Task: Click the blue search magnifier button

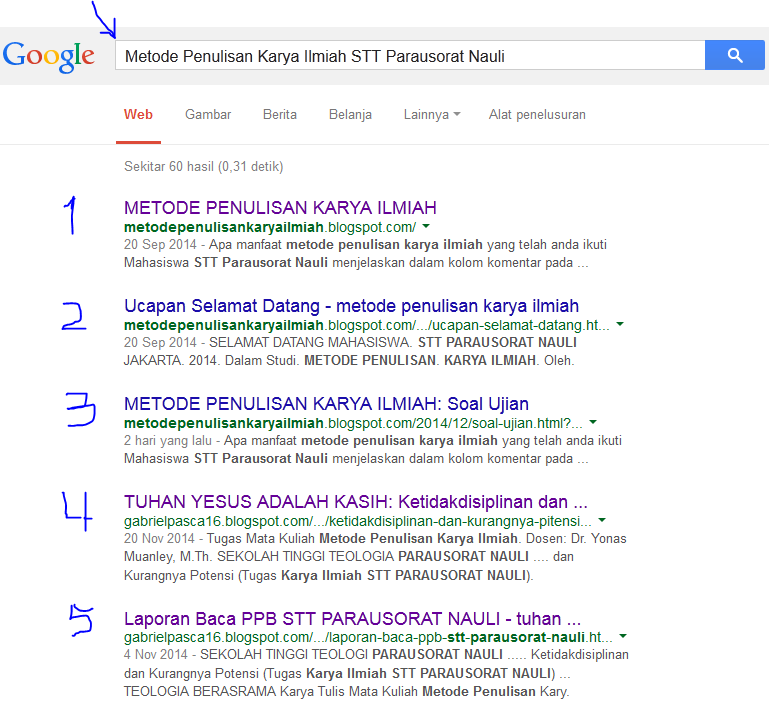Action: [x=734, y=55]
